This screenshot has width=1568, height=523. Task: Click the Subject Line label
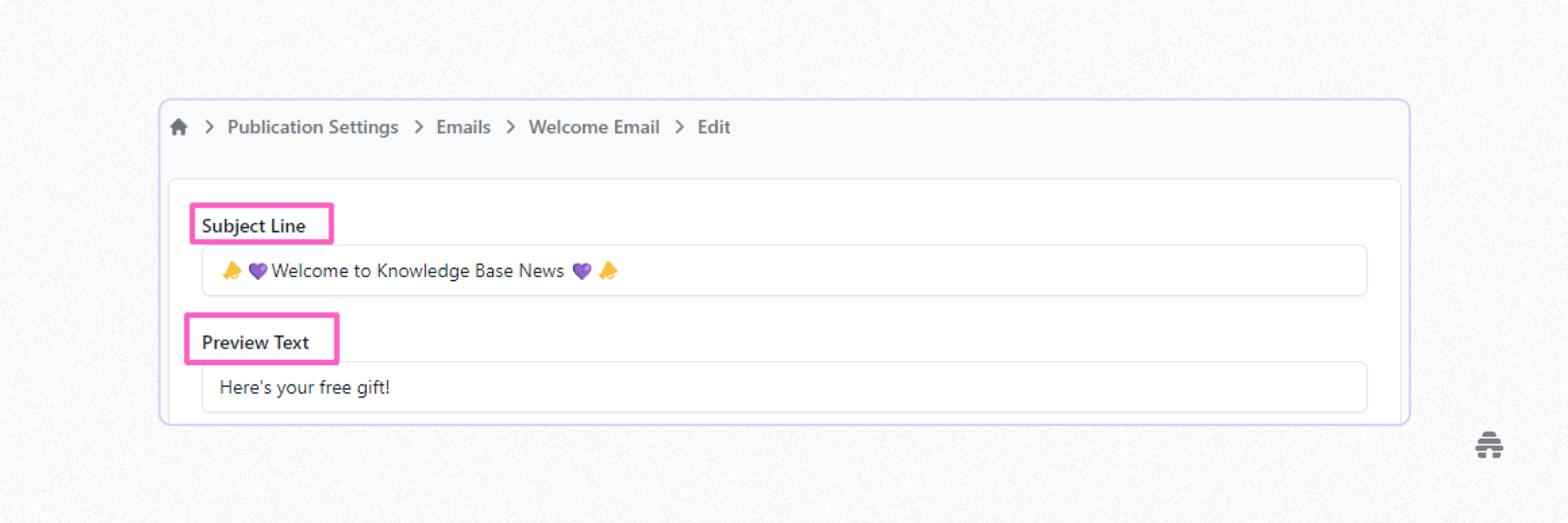click(253, 226)
